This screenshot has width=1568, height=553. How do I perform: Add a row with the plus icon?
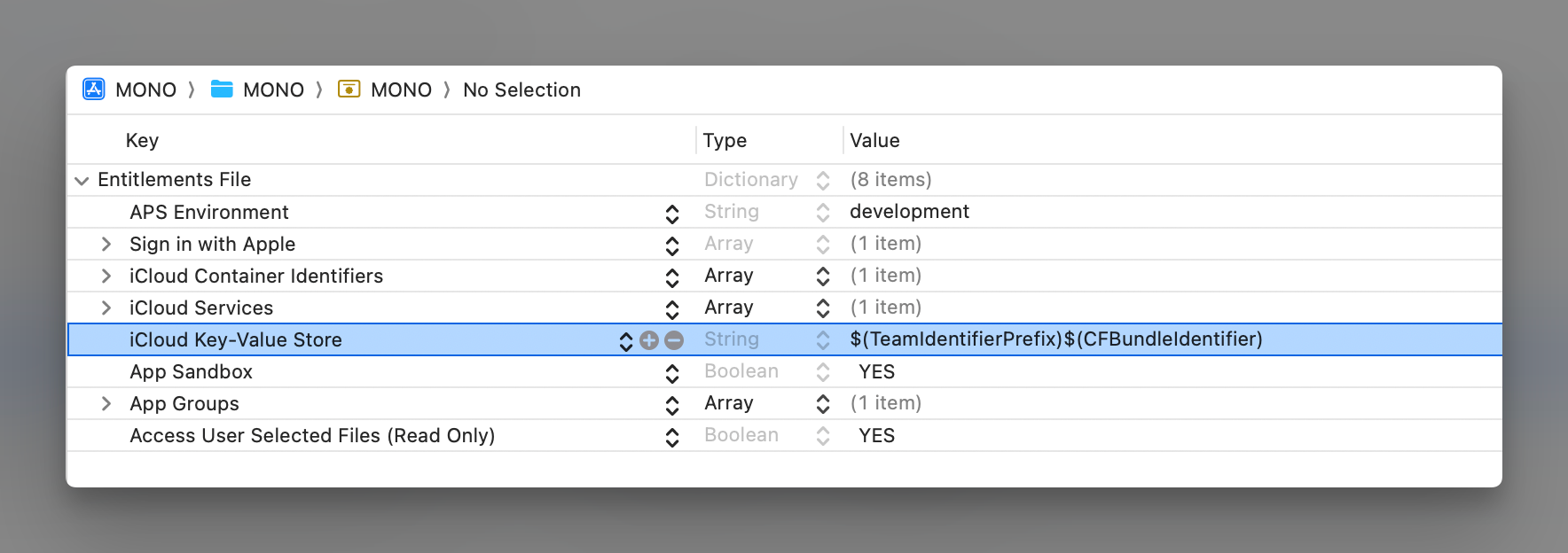tap(649, 340)
